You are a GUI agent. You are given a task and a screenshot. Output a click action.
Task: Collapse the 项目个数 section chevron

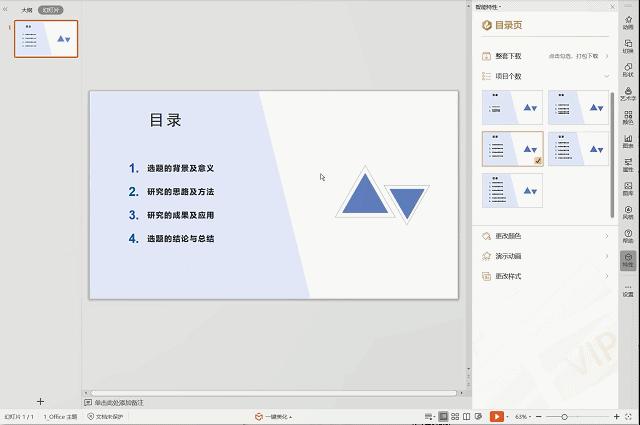click(x=607, y=76)
